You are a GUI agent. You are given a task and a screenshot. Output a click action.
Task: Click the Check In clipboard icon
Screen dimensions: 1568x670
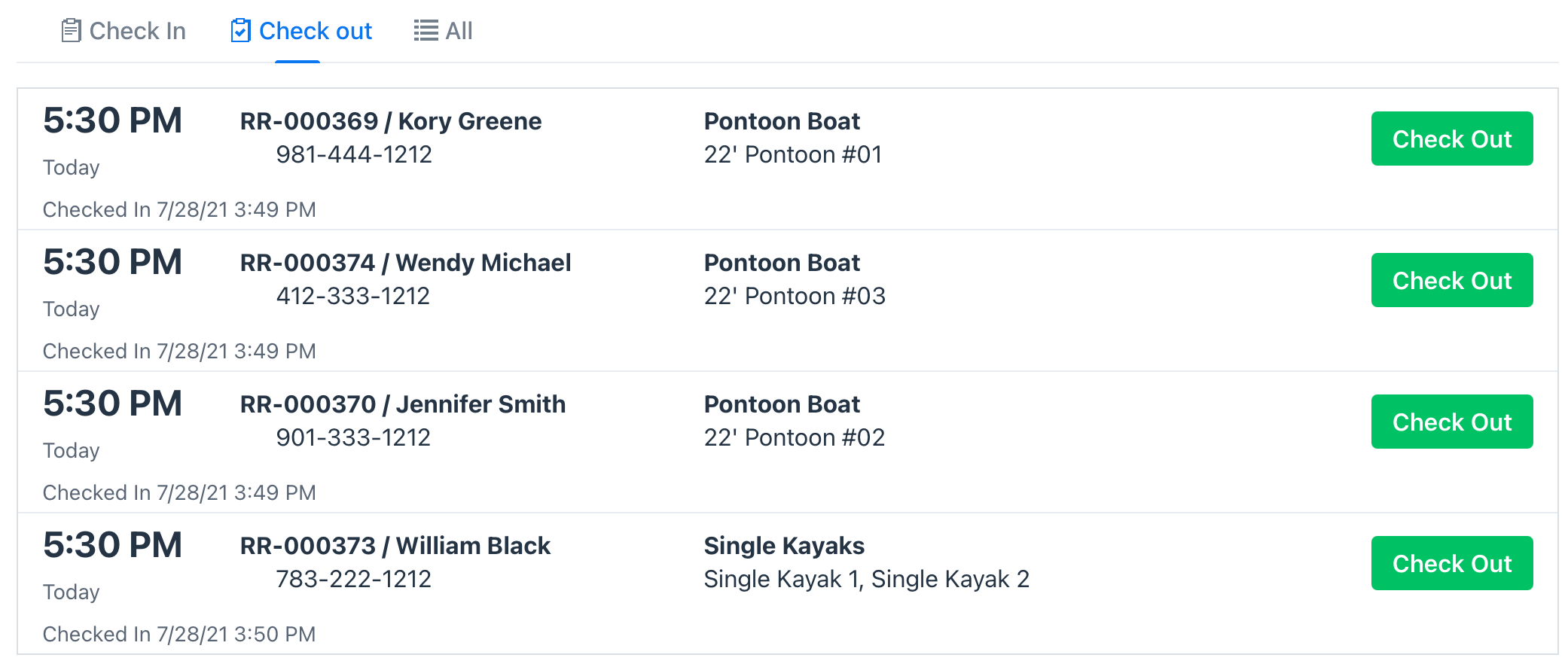[x=71, y=31]
